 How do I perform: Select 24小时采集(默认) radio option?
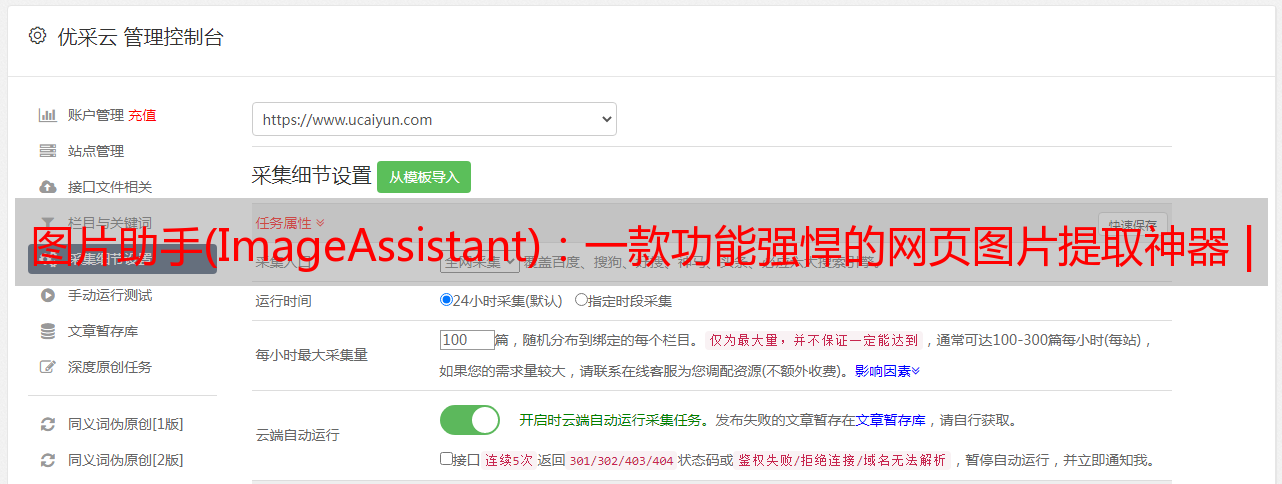click(446, 300)
